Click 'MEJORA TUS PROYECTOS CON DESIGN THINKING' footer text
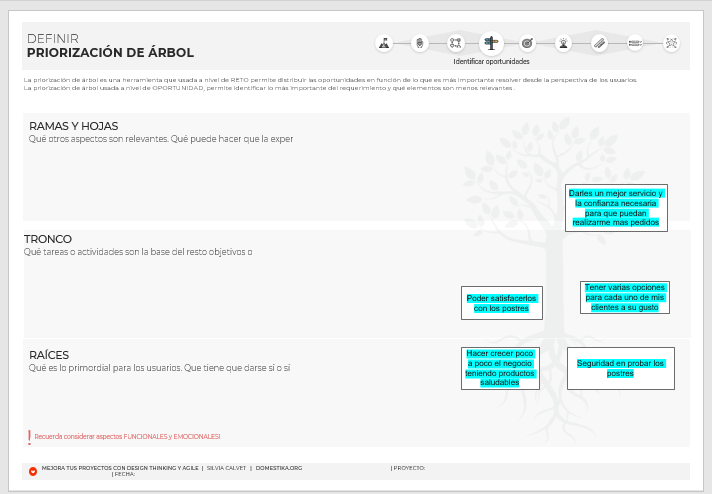712x494 pixels. [x=120, y=468]
